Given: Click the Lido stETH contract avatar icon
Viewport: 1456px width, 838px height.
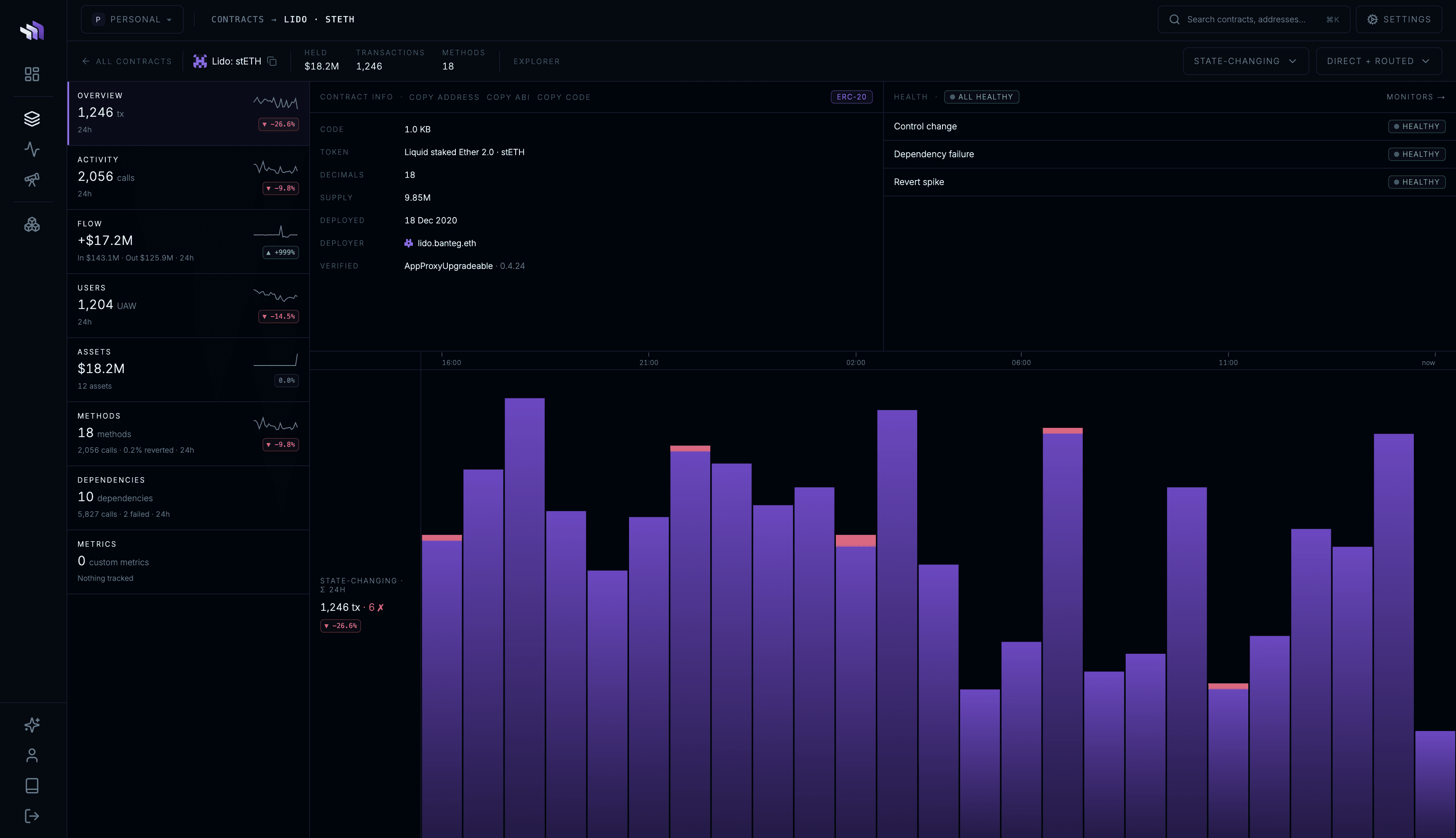Looking at the screenshot, I should (x=200, y=61).
